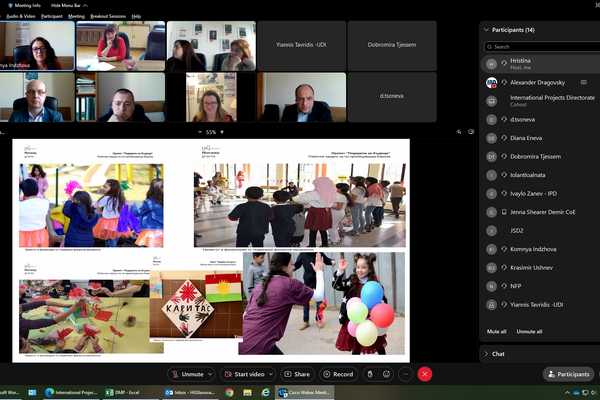Select Komnya Indzhova in participants list
The width and height of the screenshot is (600, 400).
pyautogui.click(x=540, y=249)
